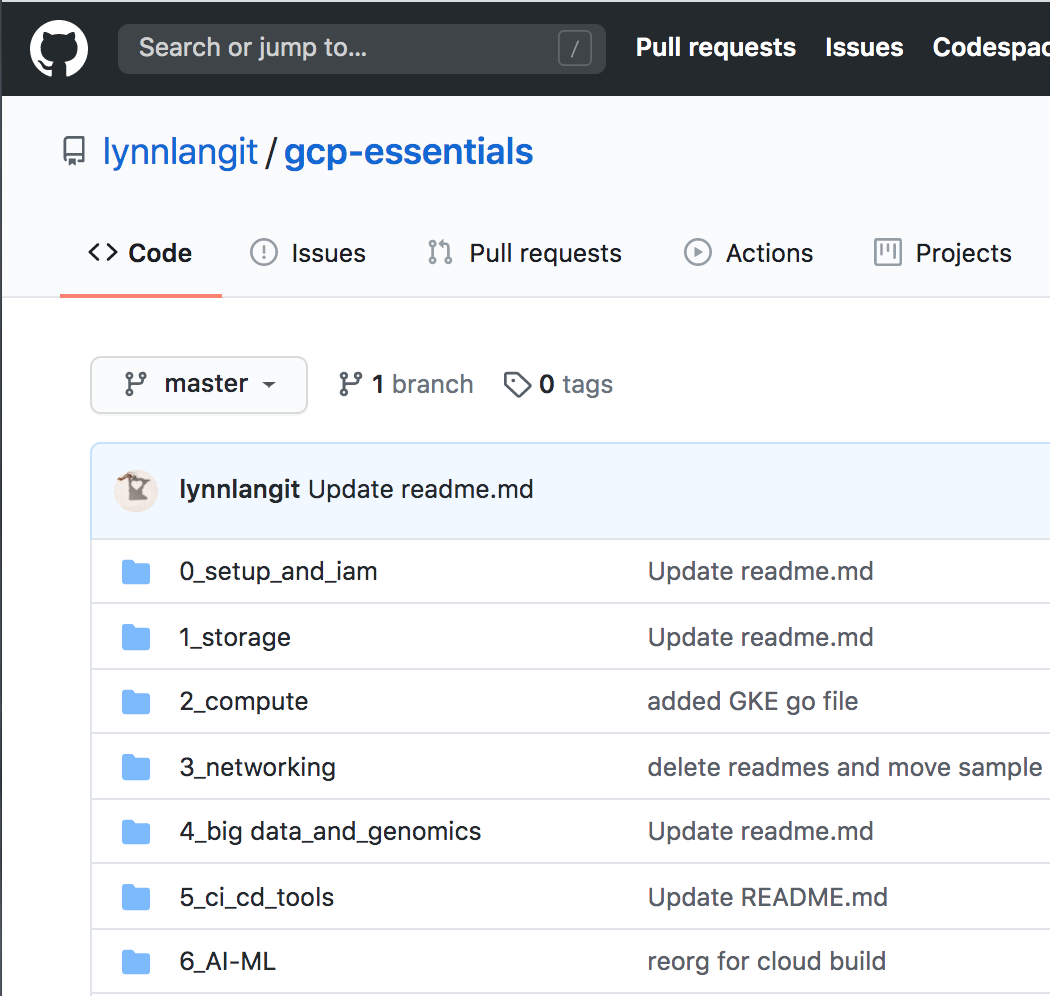Open 'added GKE go file' commit message
This screenshot has width=1050, height=996.
pos(753,701)
